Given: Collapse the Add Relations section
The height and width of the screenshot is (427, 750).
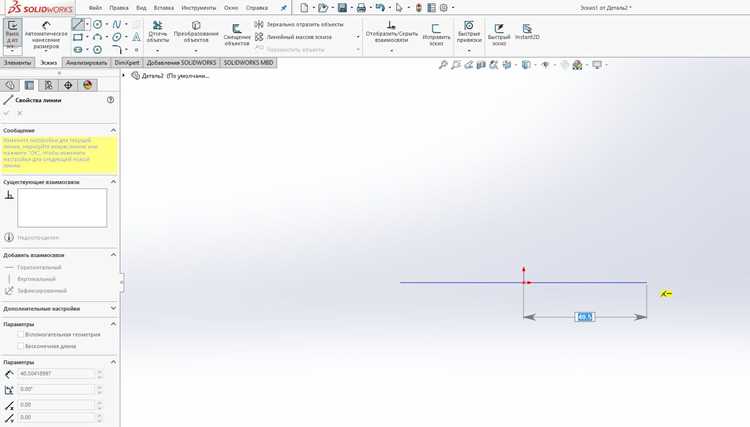Looking at the screenshot, I should (x=113, y=255).
